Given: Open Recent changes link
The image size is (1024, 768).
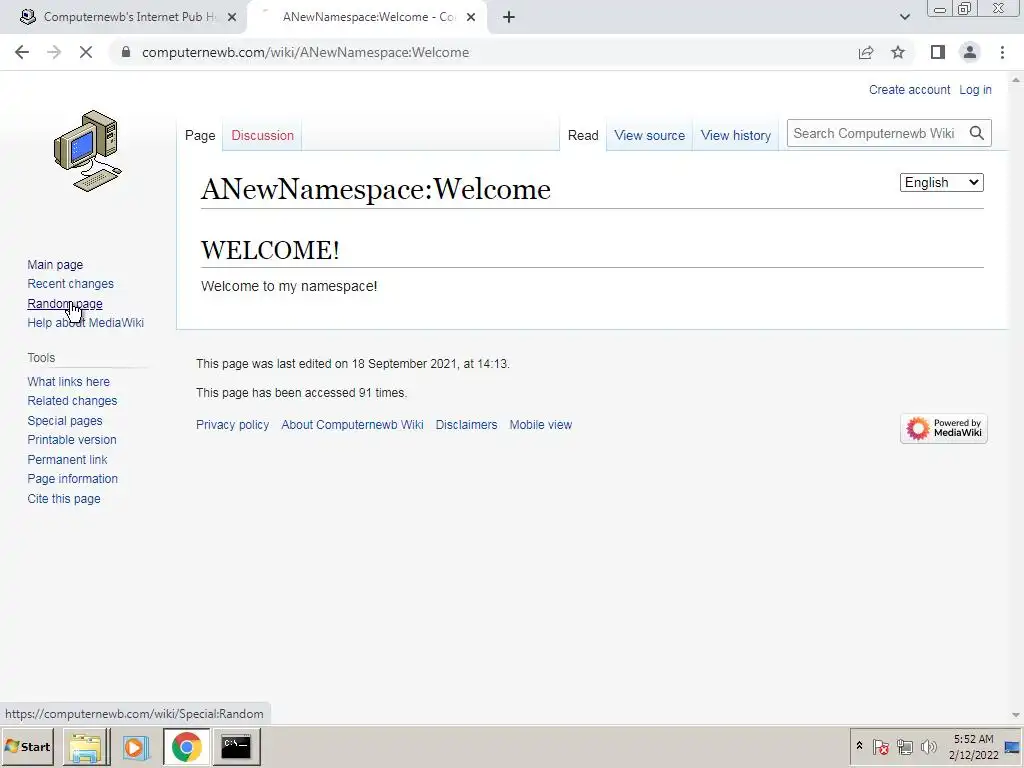Looking at the screenshot, I should (71, 283).
